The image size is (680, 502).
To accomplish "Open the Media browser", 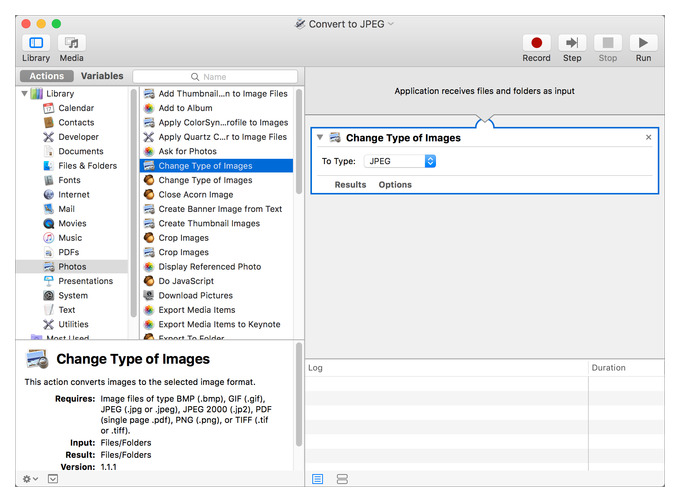I will pyautogui.click(x=72, y=43).
